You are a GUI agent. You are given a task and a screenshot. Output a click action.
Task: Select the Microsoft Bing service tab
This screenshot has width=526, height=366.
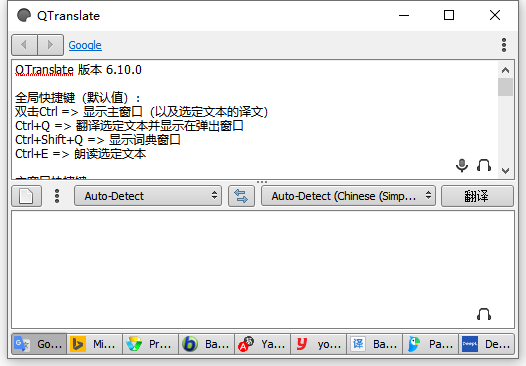click(x=95, y=344)
